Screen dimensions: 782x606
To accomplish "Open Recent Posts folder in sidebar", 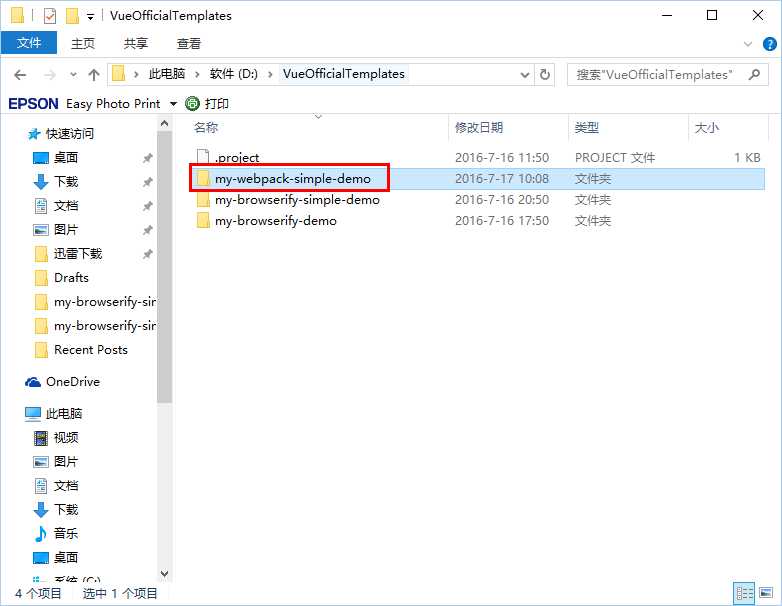I will 91,350.
